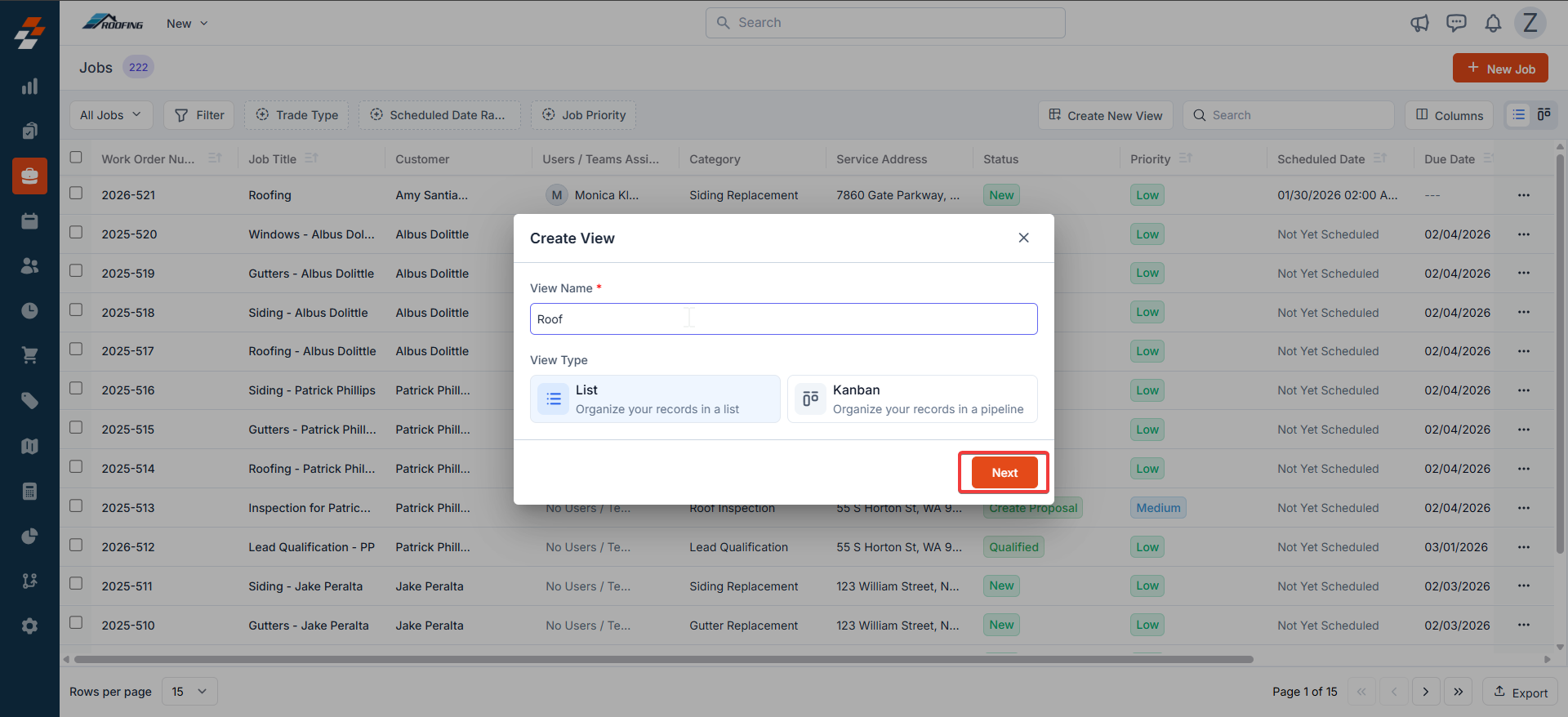This screenshot has height=717, width=1568.
Task: Open the settings gear sidebar icon
Action: [29, 626]
